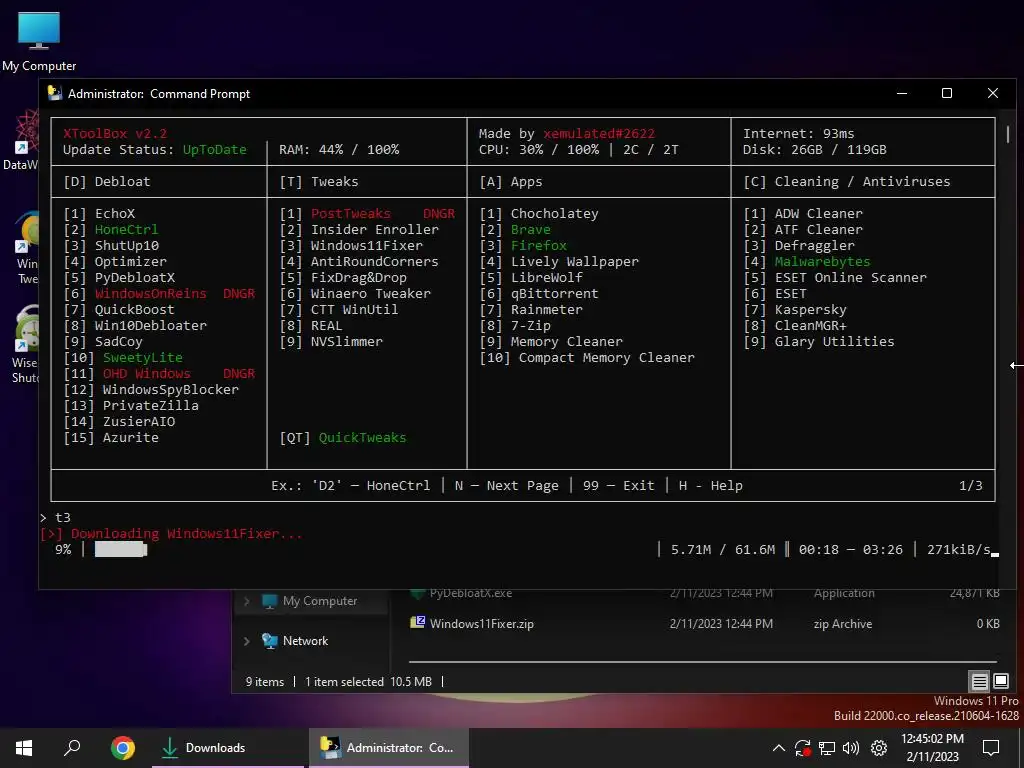Viewport: 1024px width, 768px height.
Task: Open the notification center icon
Action: [x=991, y=748]
